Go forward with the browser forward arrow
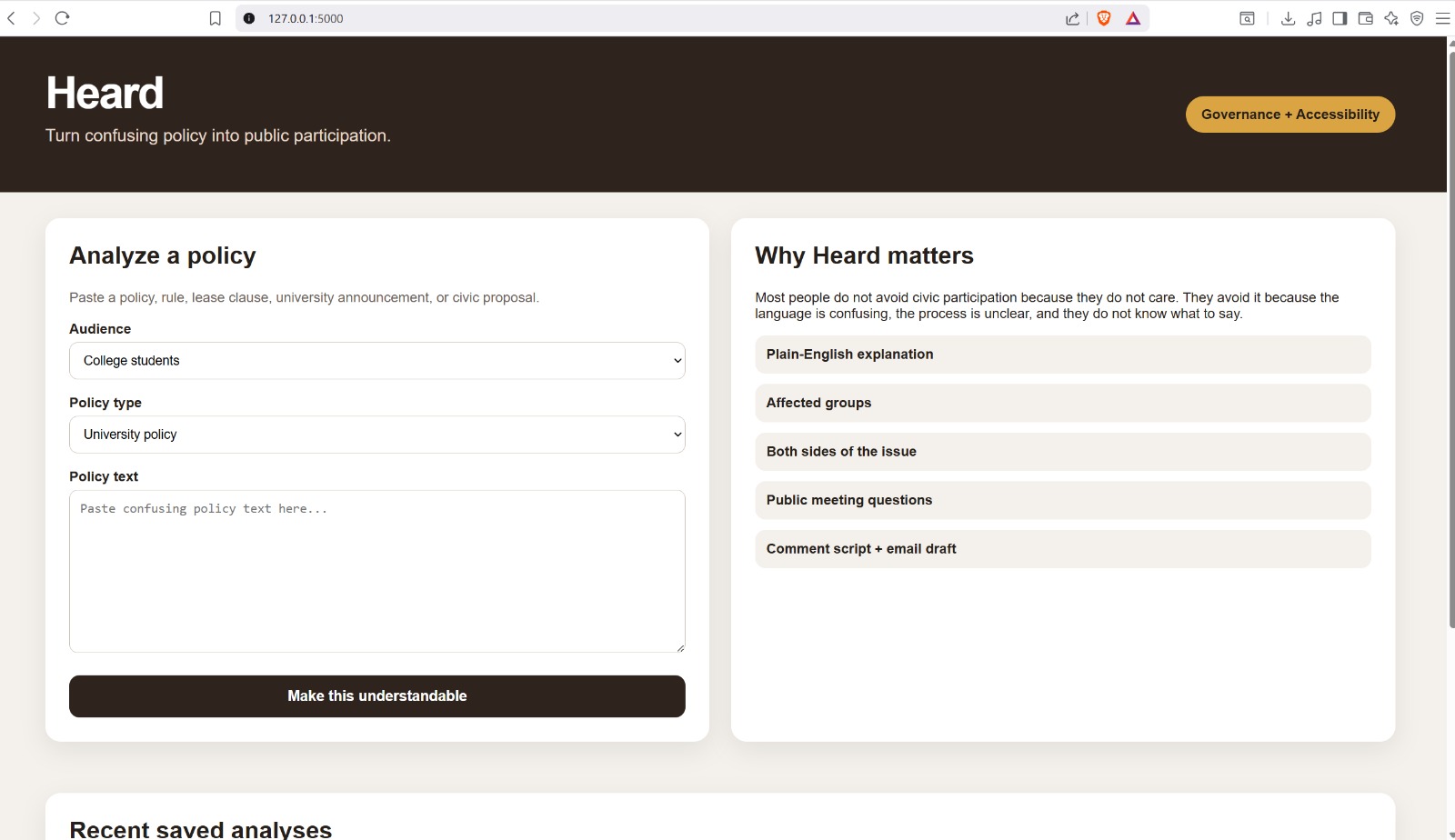 point(36,18)
